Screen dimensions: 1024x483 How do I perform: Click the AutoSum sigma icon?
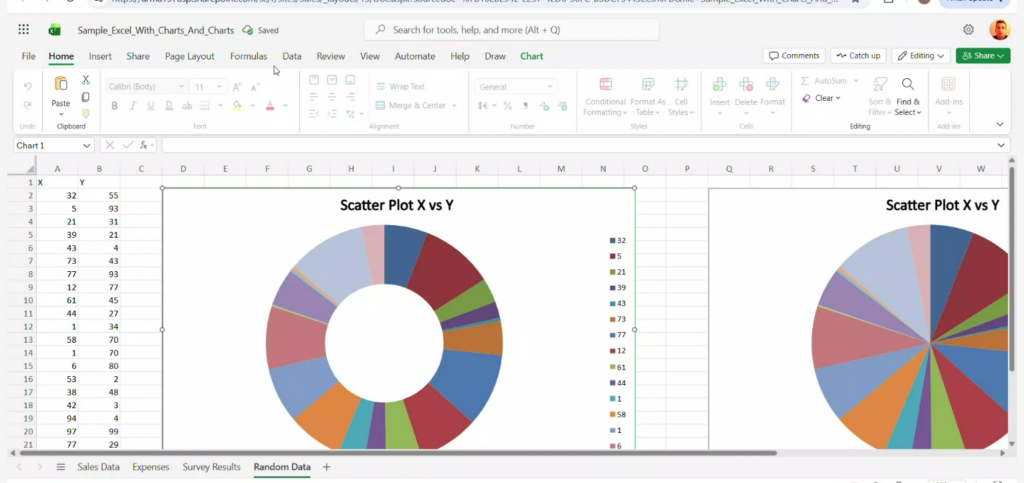(x=805, y=80)
